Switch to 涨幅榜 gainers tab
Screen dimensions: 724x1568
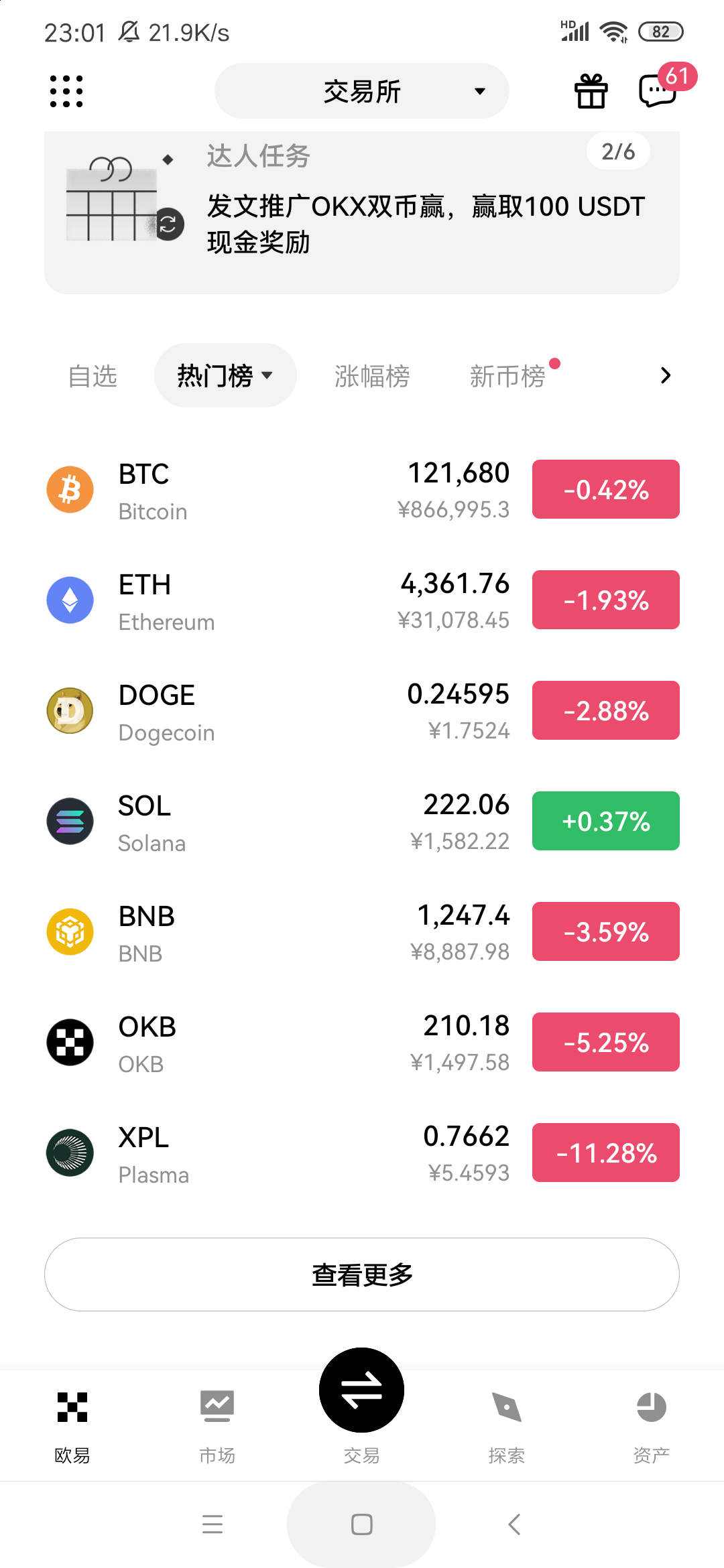tap(372, 376)
